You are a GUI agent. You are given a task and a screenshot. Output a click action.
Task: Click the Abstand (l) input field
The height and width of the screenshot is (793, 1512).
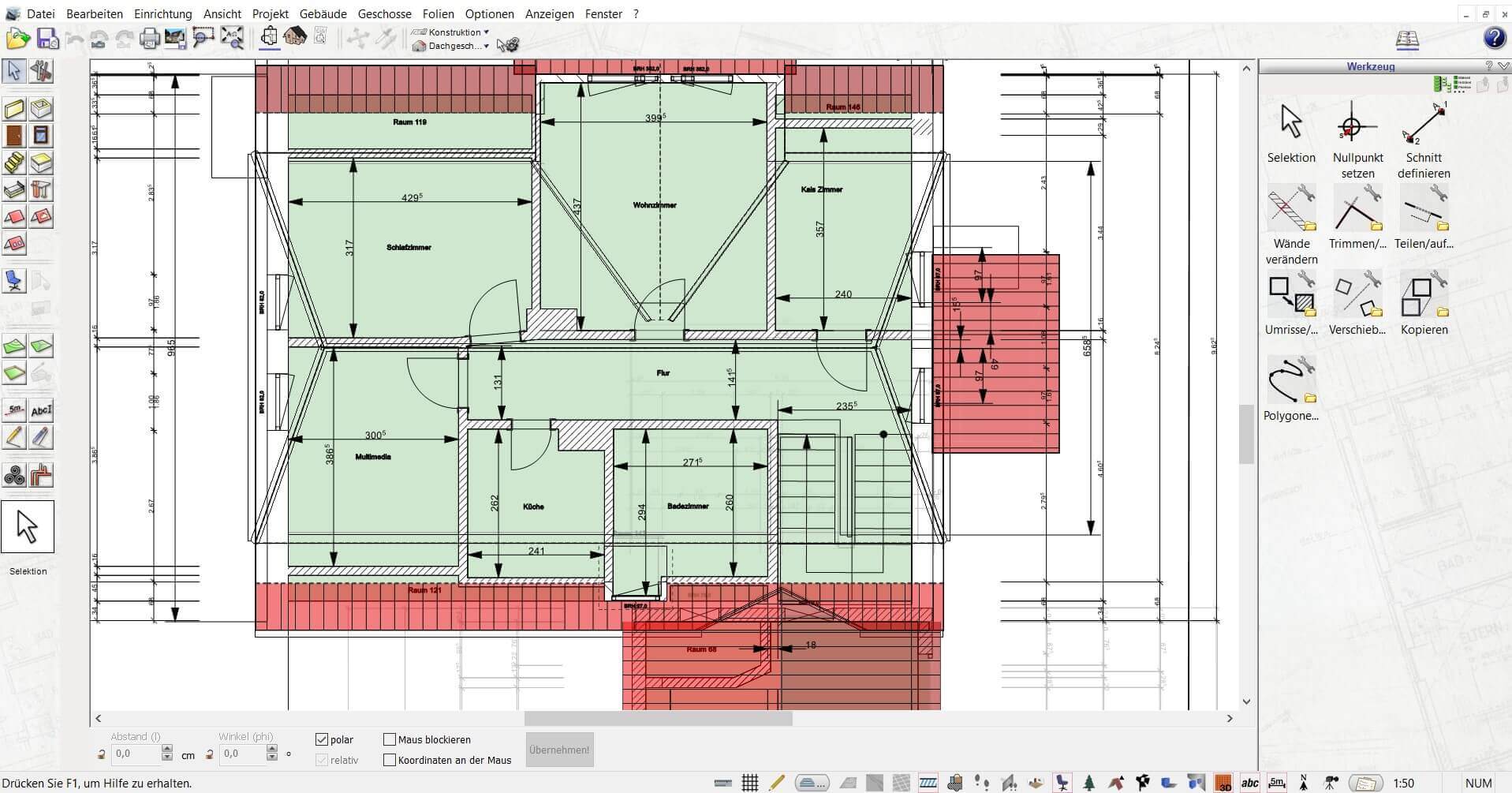click(136, 754)
